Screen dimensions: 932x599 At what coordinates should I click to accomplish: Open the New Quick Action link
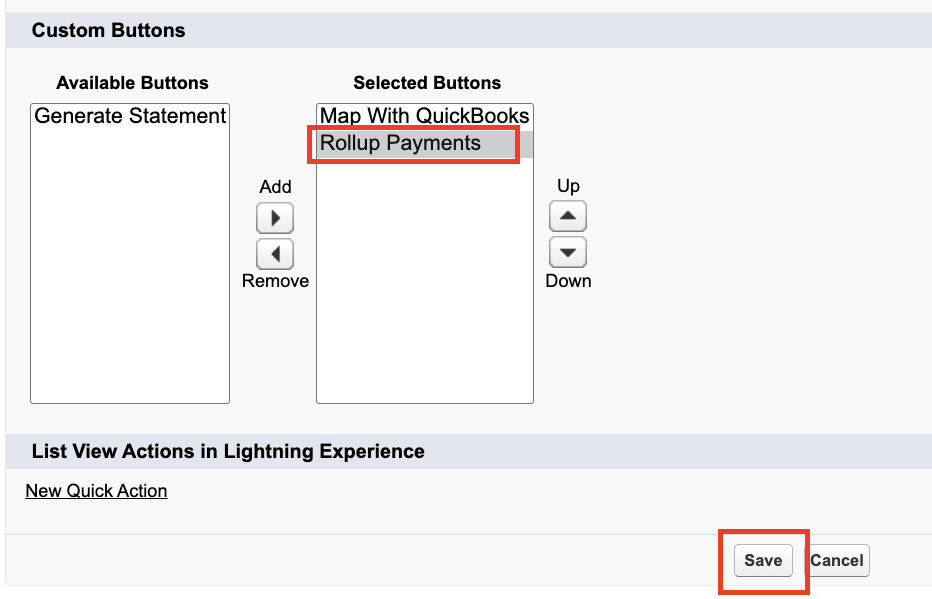pyautogui.click(x=96, y=491)
